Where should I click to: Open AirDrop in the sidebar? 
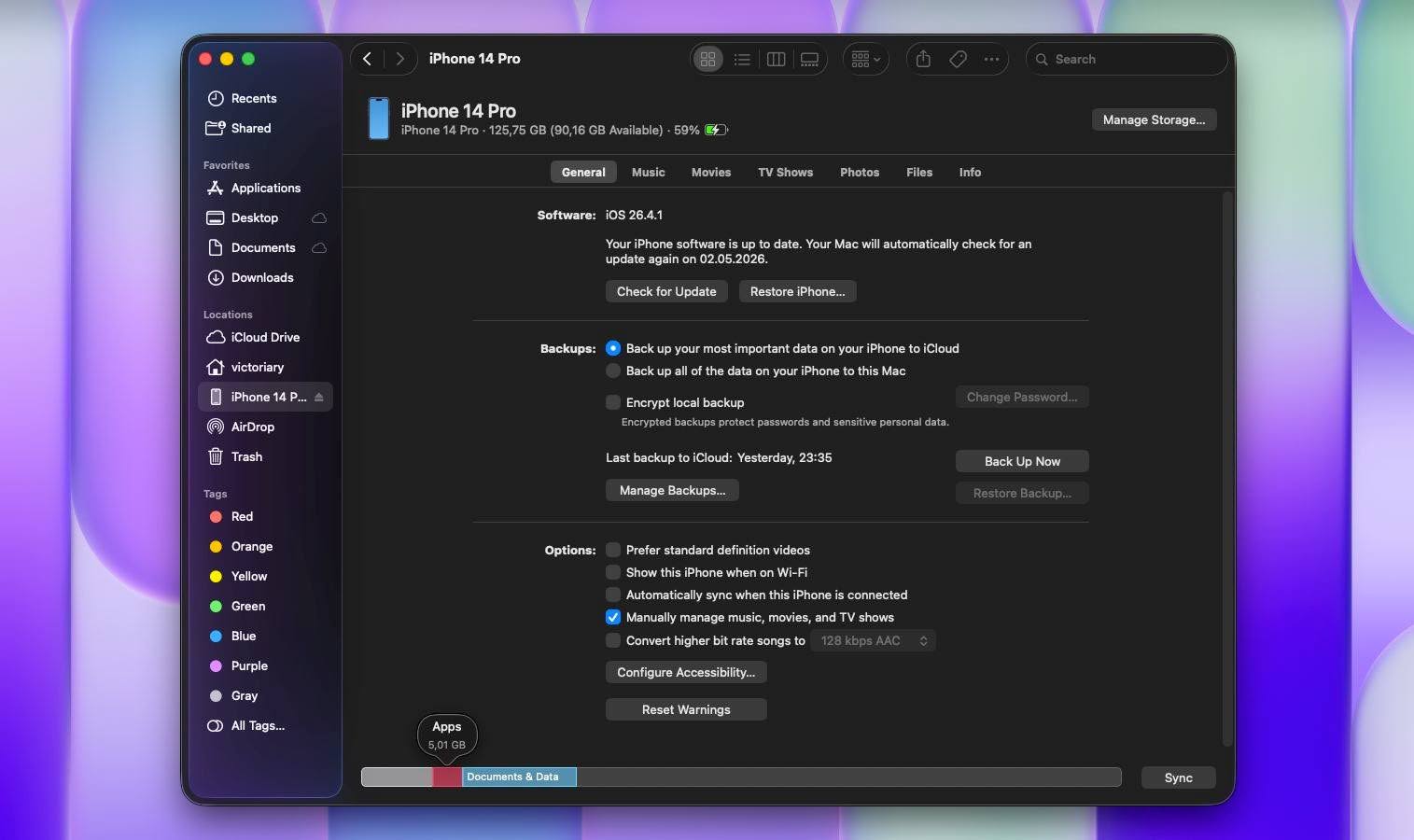[265, 427]
